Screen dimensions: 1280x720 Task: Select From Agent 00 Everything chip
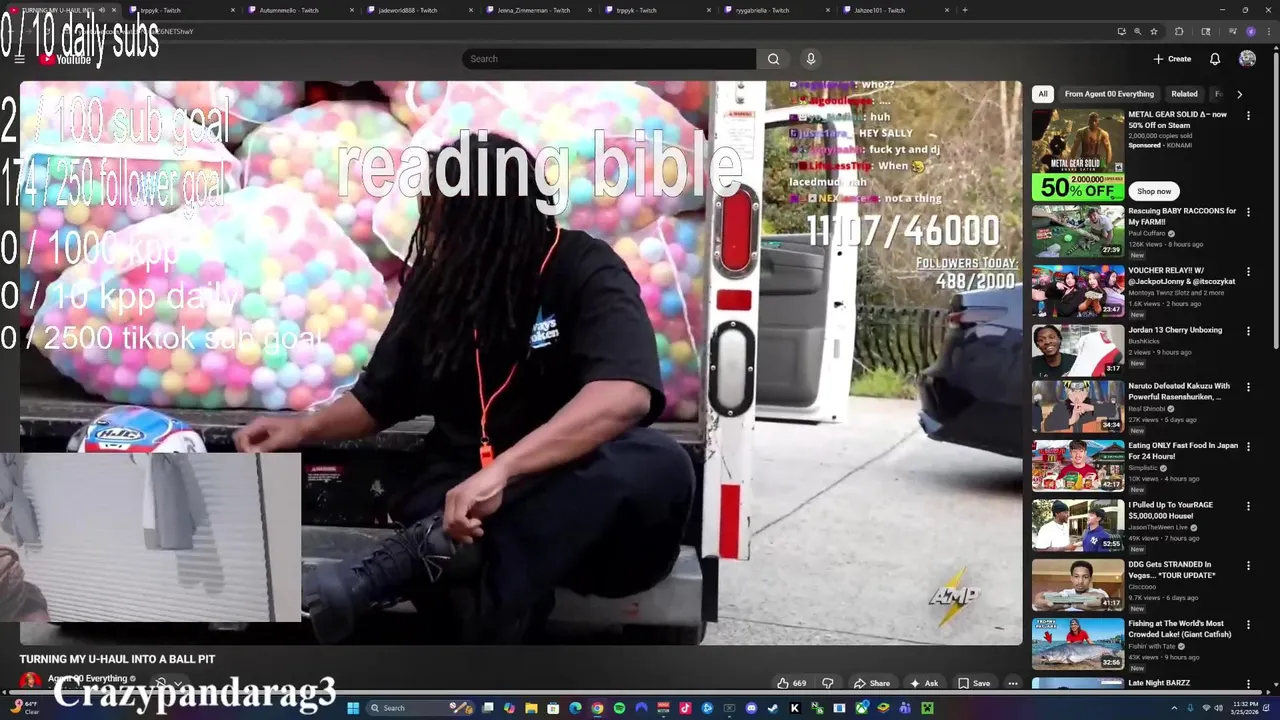coord(1109,94)
